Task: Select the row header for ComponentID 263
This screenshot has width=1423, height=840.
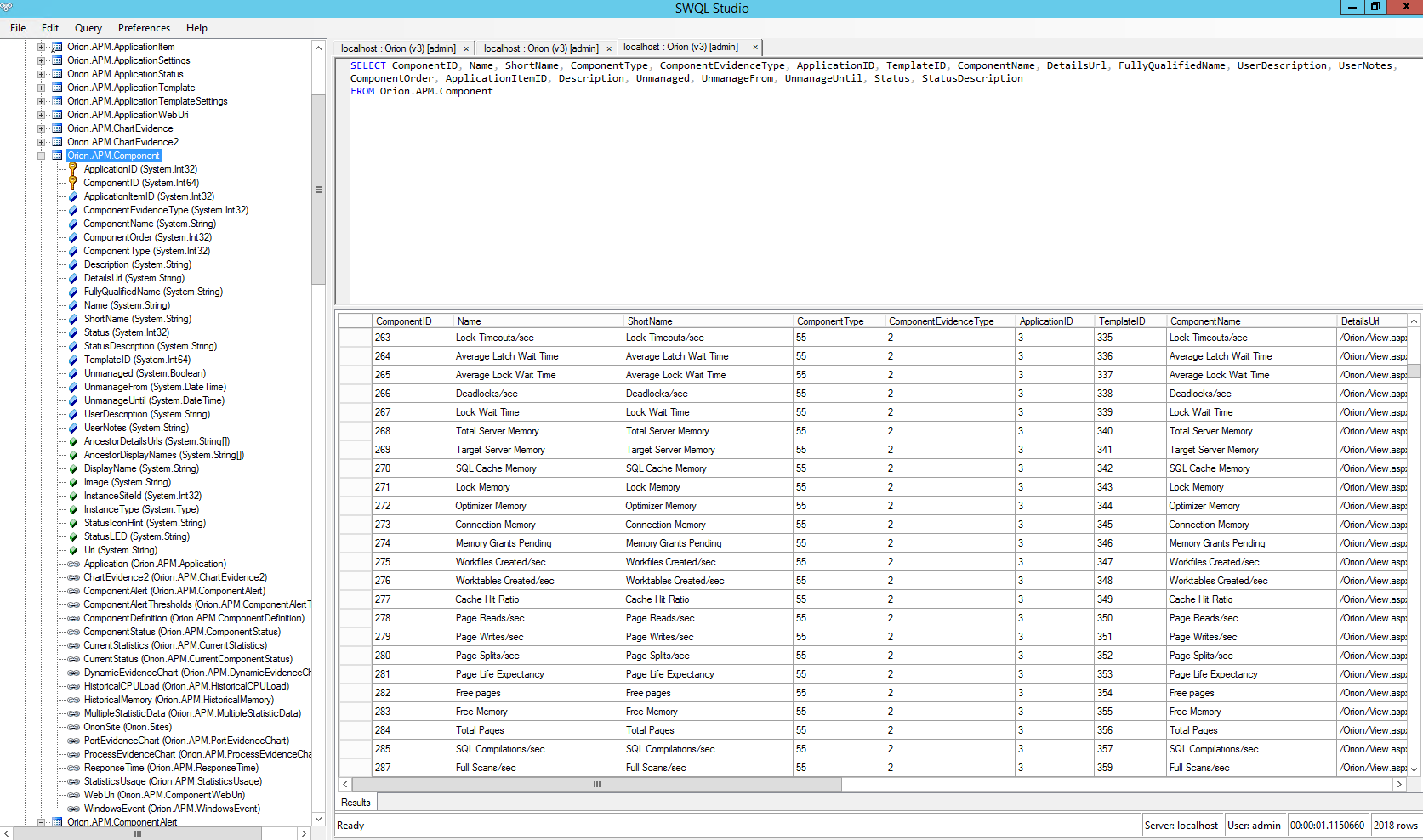Action: click(356, 338)
